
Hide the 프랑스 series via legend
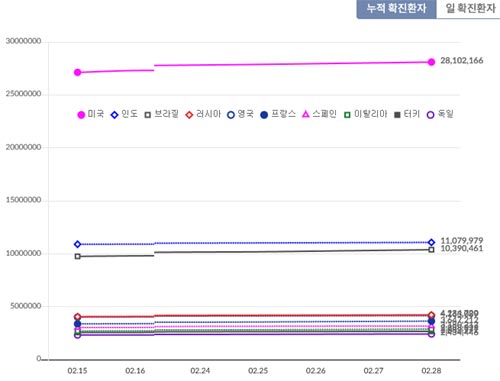[x=278, y=114]
